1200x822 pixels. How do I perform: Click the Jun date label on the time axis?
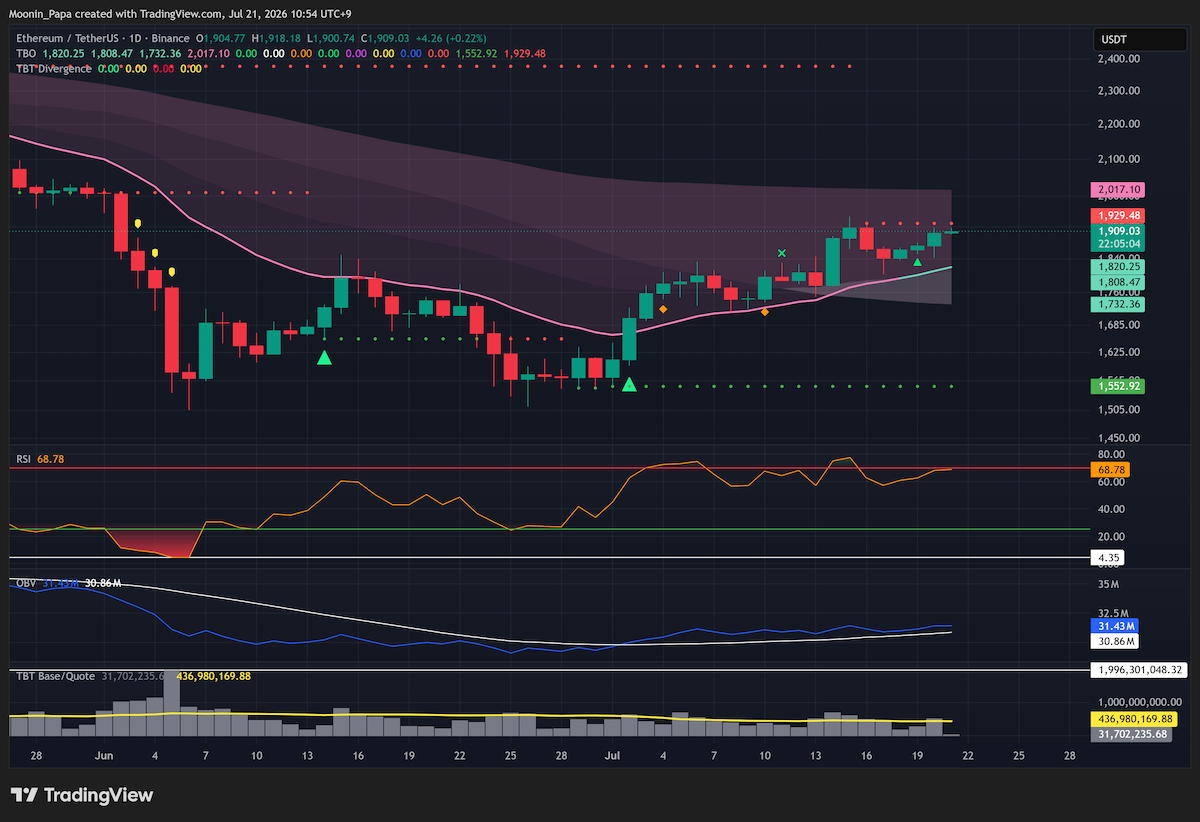point(102,757)
